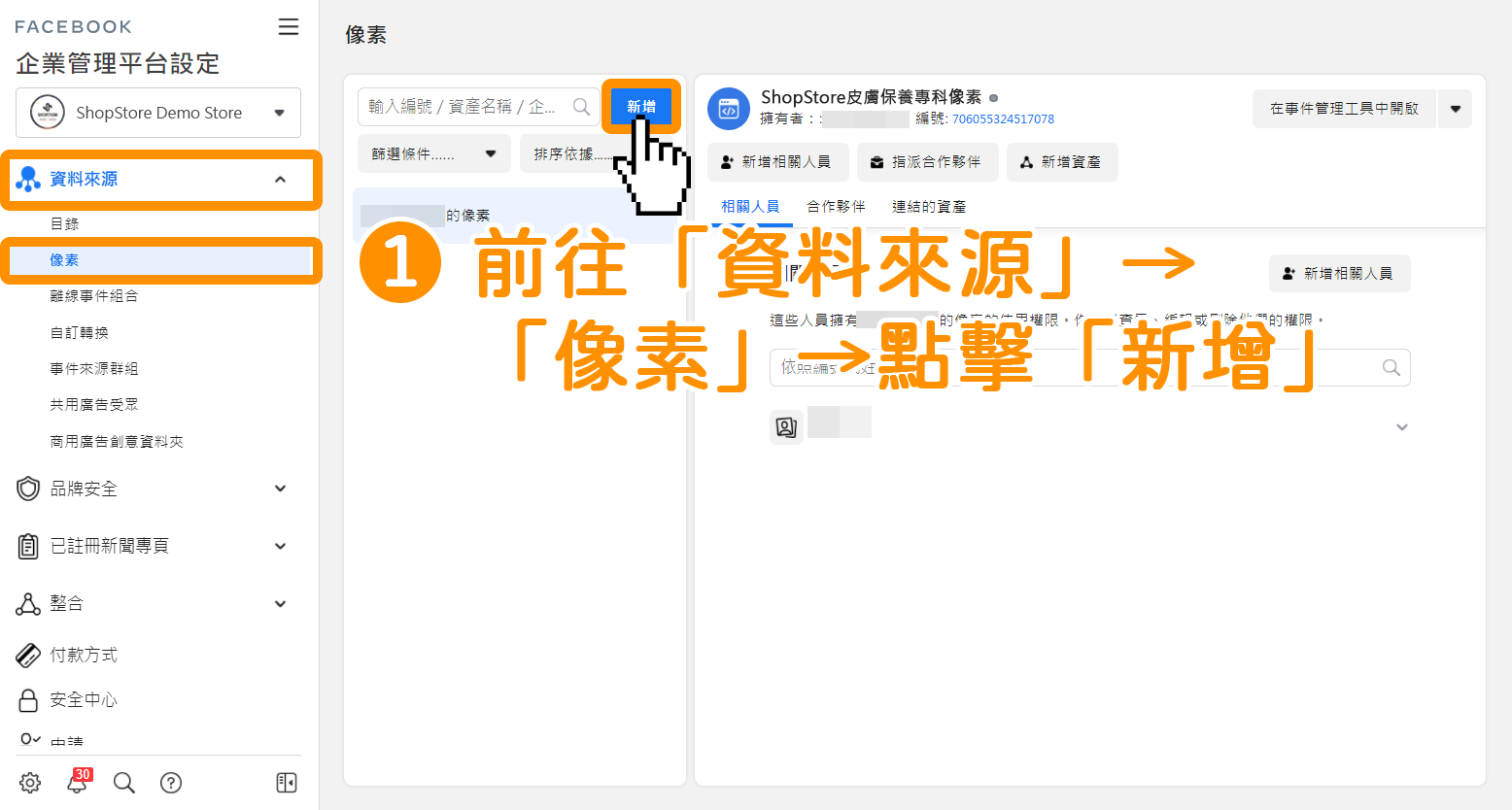Open settings gear at sidebar bottom

click(x=30, y=783)
